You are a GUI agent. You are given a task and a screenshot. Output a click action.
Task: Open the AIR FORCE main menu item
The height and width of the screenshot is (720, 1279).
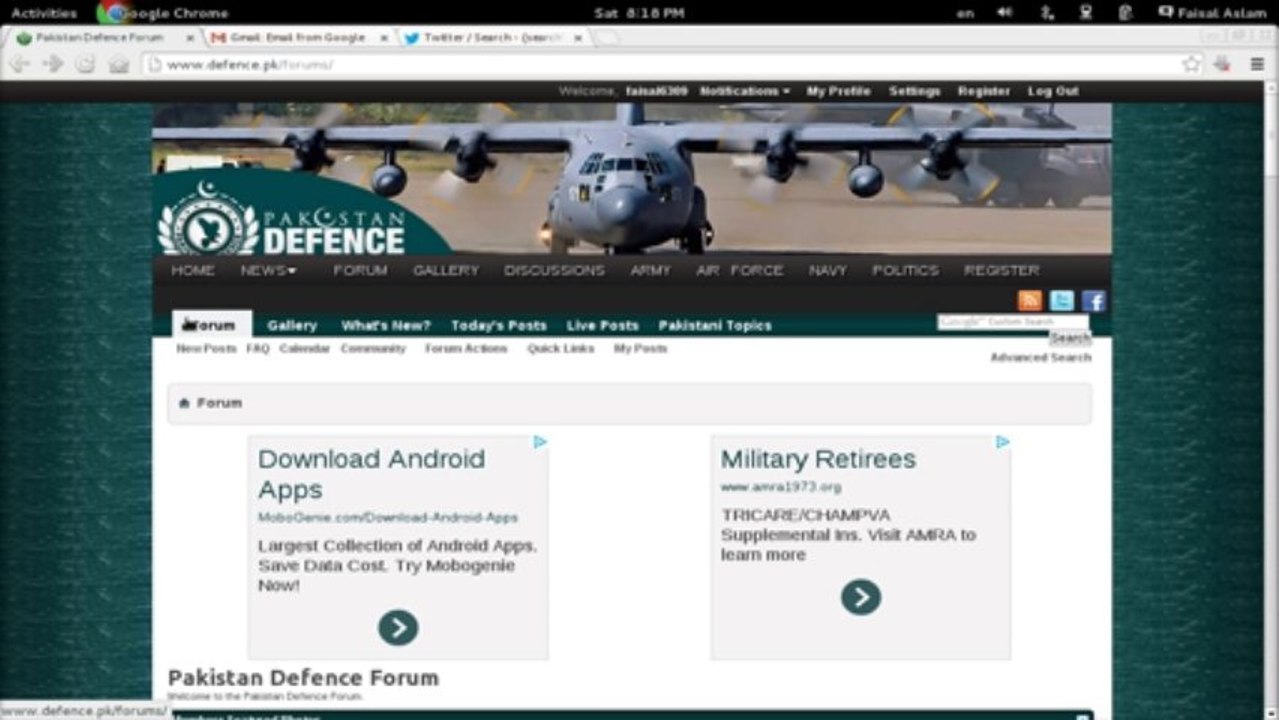(740, 270)
